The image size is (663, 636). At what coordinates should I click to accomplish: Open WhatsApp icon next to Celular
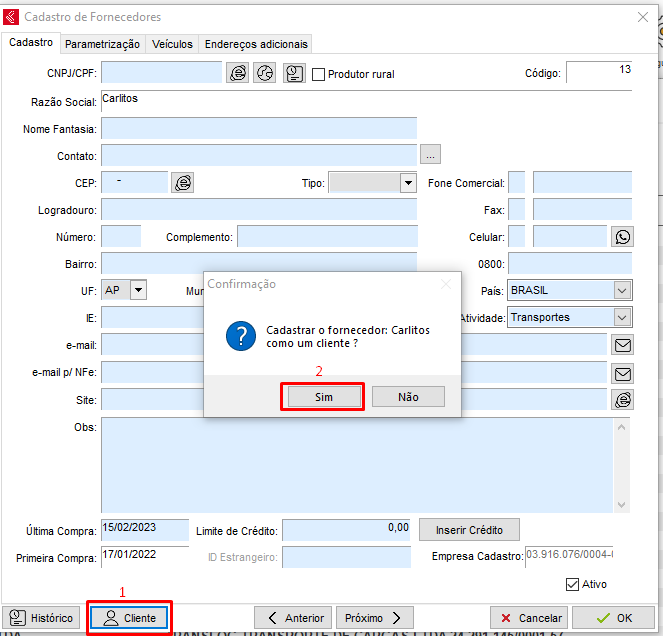click(x=623, y=236)
